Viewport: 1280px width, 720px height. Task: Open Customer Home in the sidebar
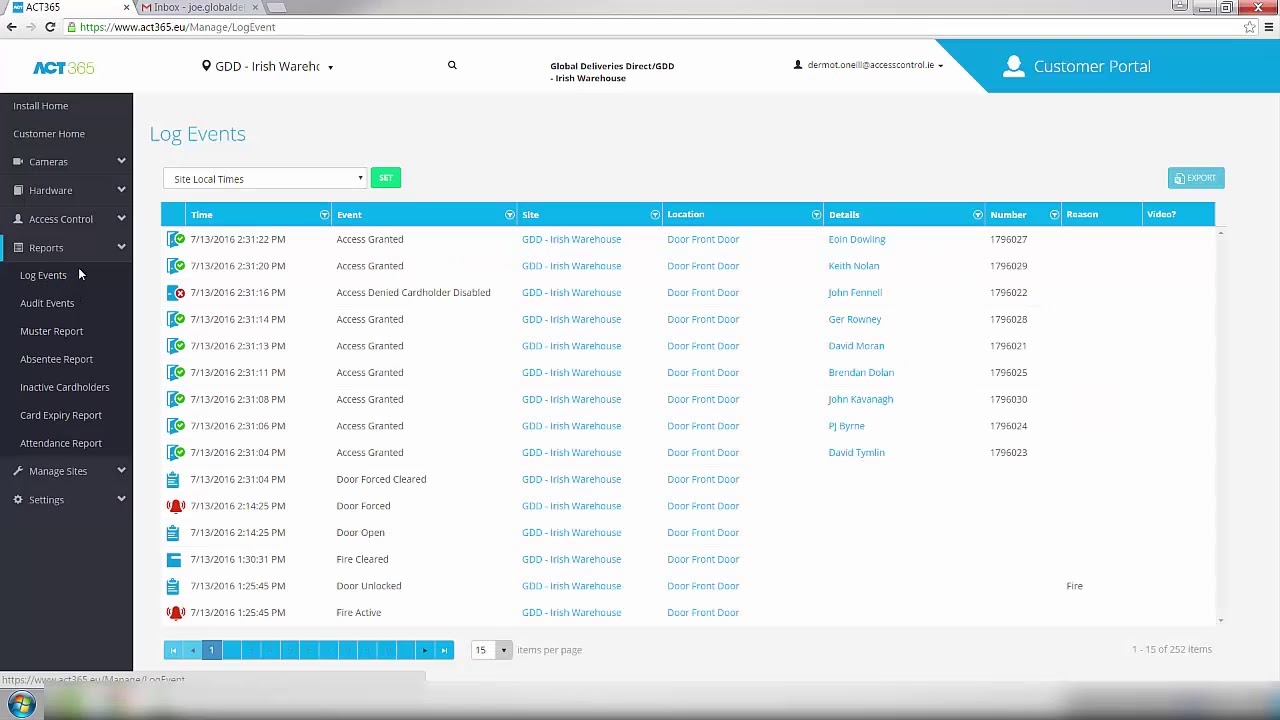[49, 134]
